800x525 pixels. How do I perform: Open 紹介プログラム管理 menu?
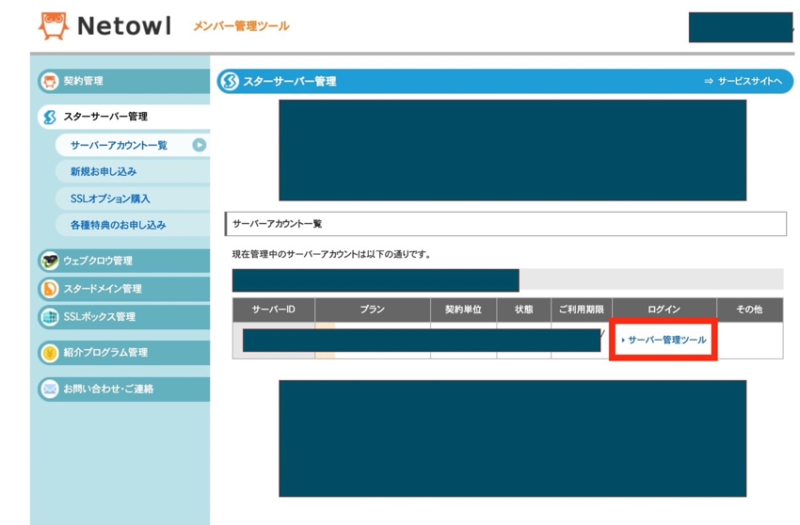click(124, 353)
